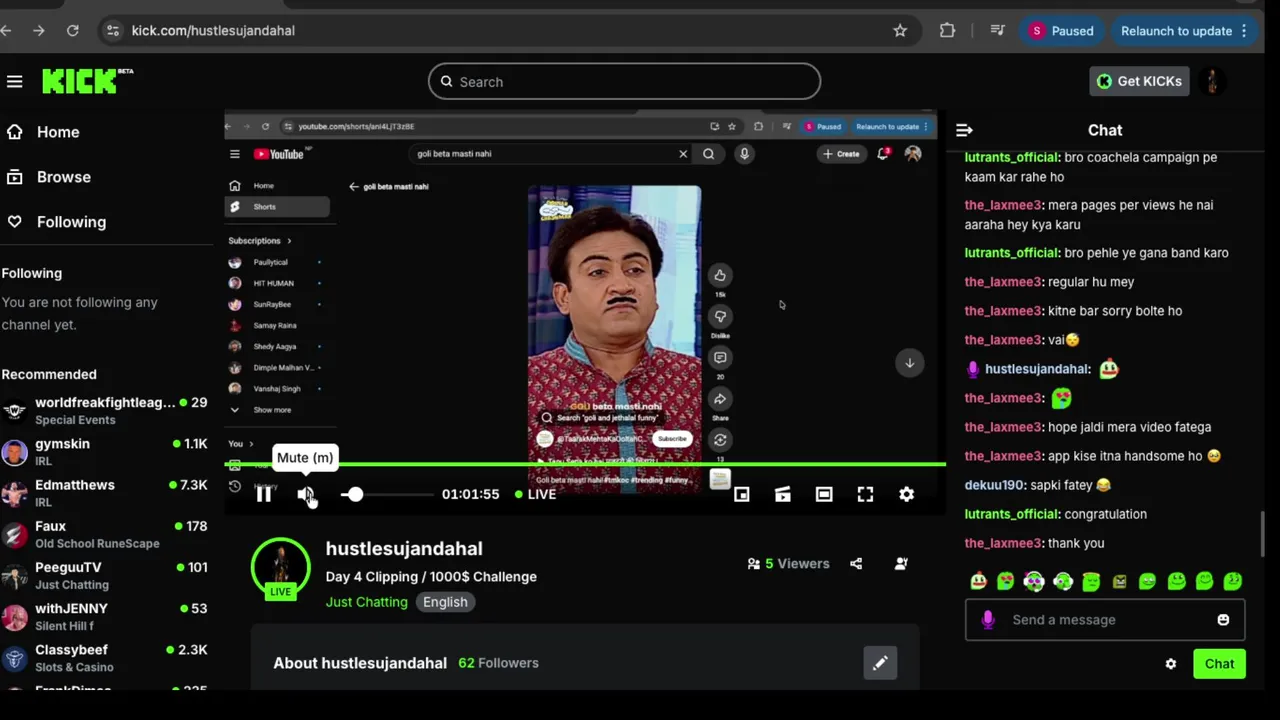Click dekuu190 username in chat
Image resolution: width=1280 pixels, height=720 pixels.
(994, 485)
